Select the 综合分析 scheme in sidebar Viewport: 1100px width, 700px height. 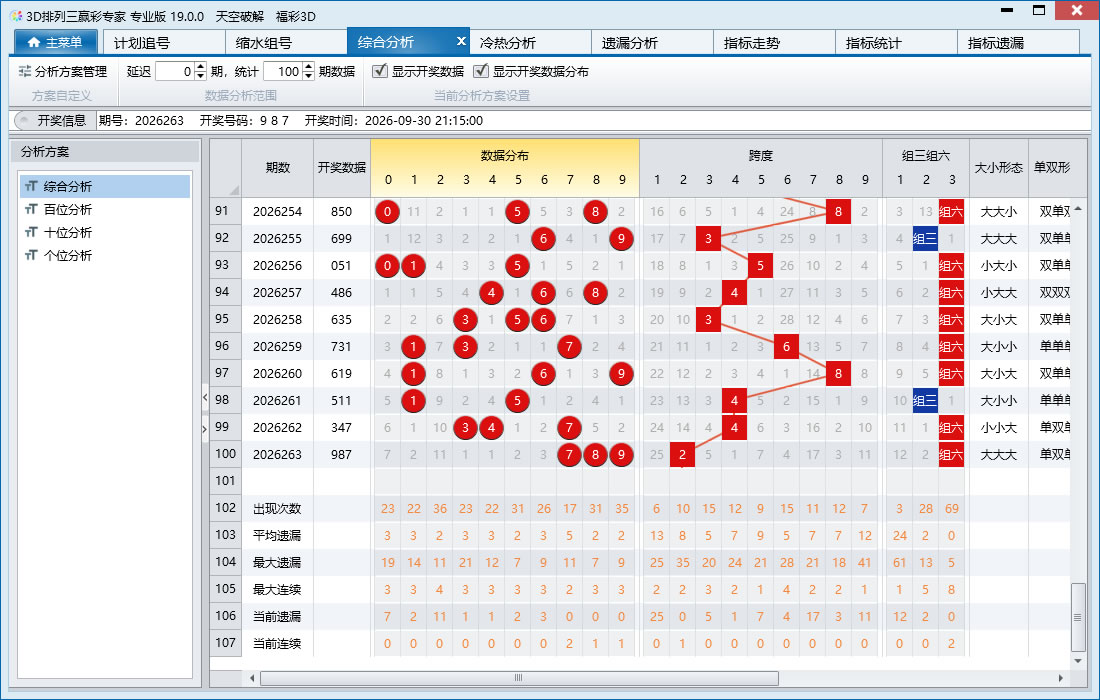[x=105, y=186]
